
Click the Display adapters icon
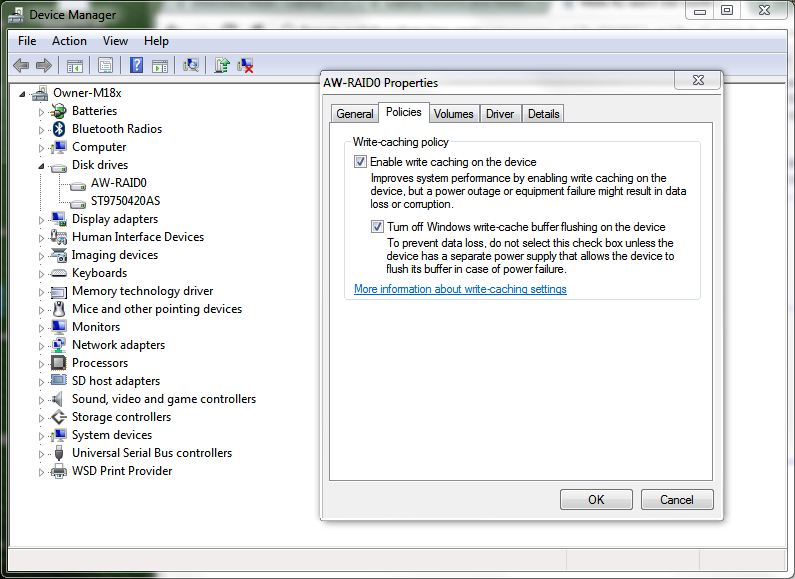coord(59,219)
